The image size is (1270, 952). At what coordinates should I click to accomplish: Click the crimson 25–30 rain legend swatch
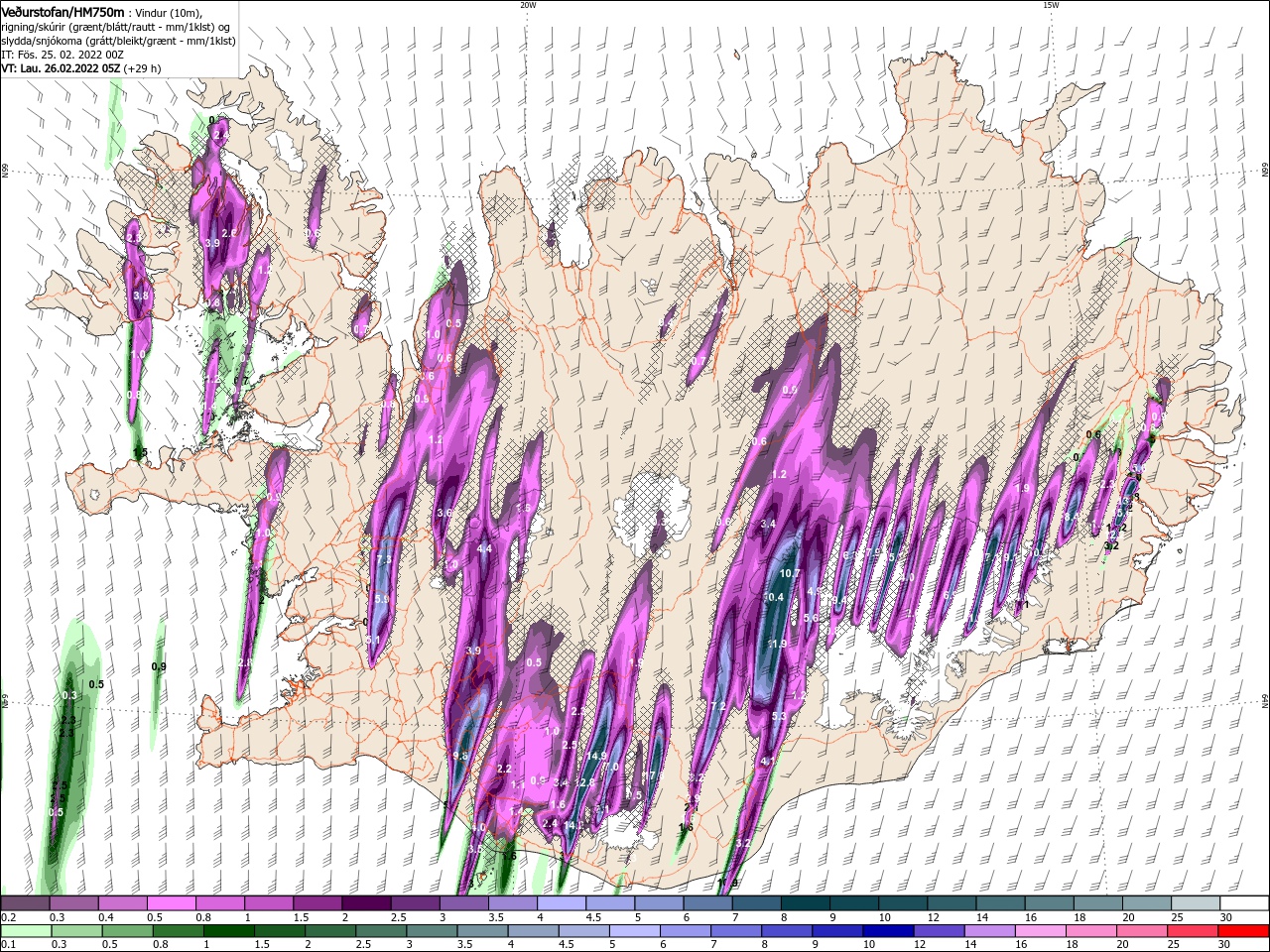1191,931
